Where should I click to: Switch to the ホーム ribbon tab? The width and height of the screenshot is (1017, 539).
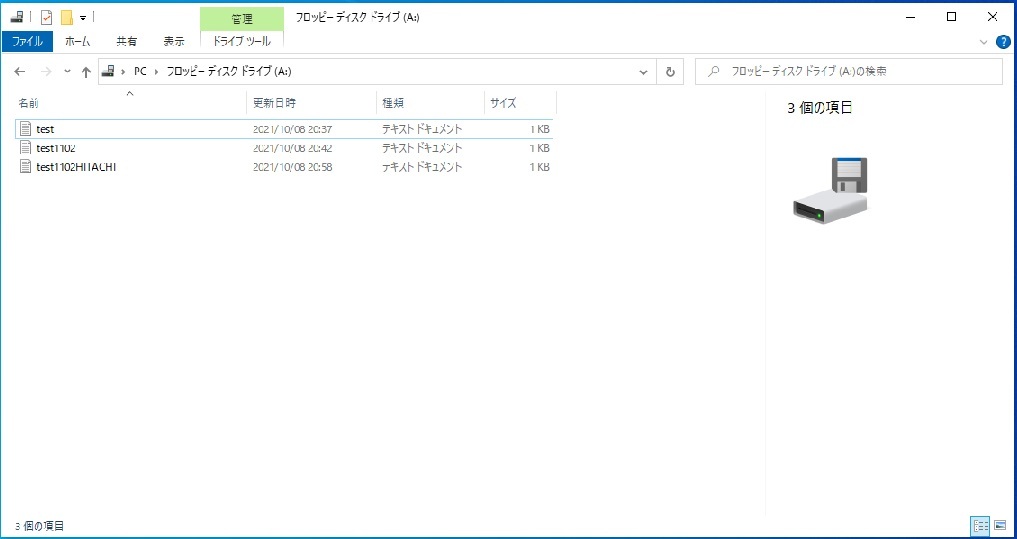point(77,41)
